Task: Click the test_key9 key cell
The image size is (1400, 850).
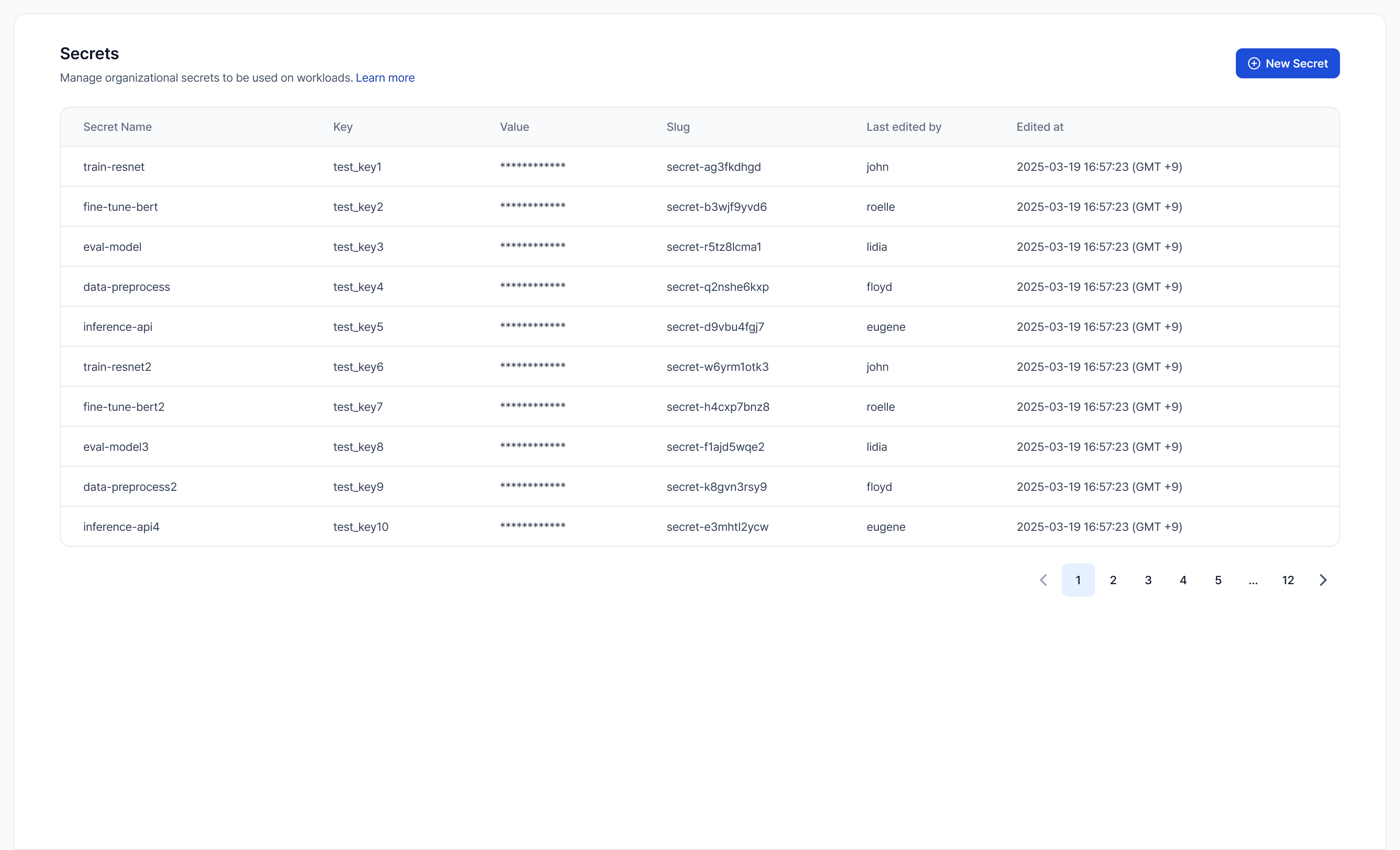Action: point(358,486)
